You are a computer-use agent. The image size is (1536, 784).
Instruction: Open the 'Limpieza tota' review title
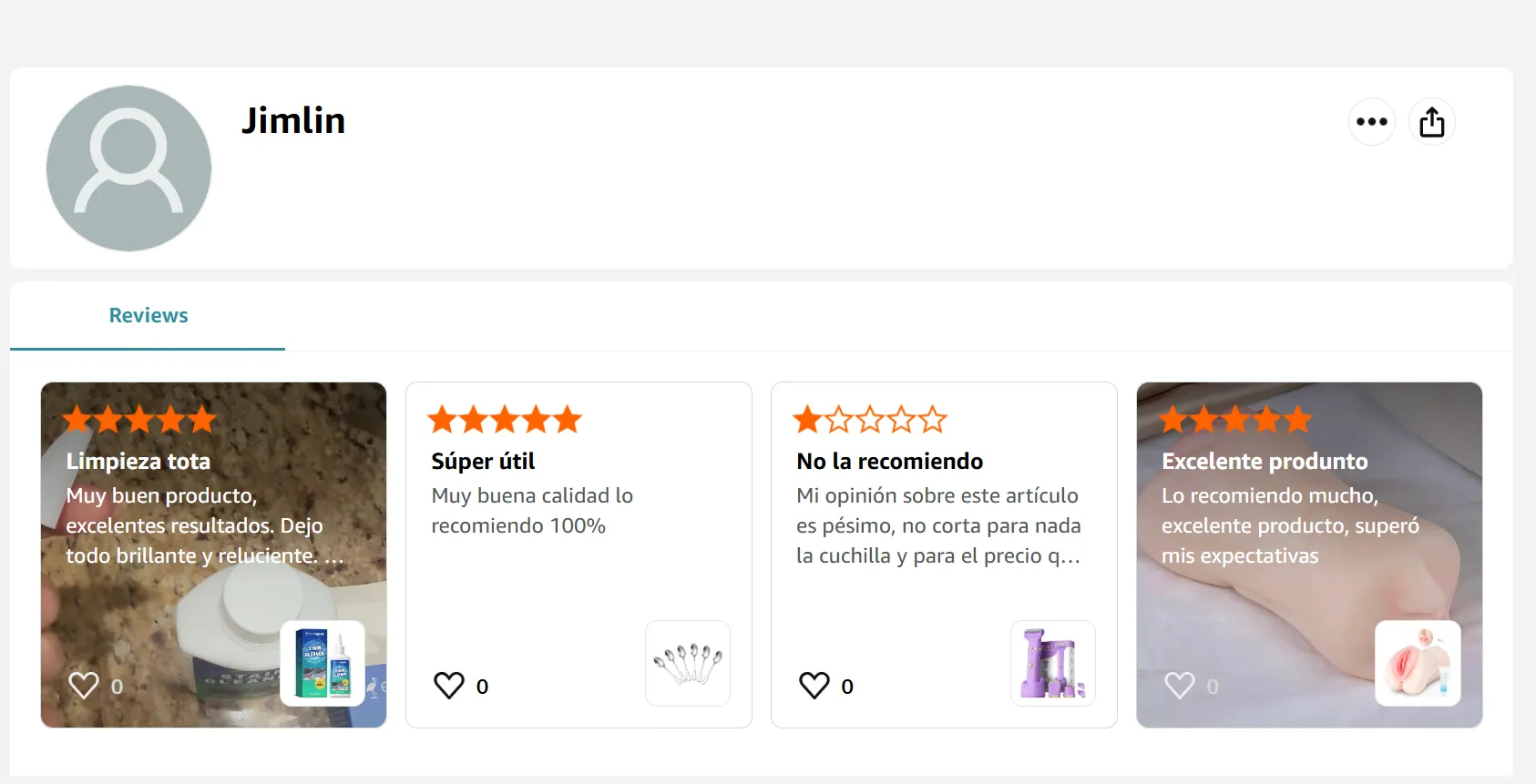click(138, 461)
